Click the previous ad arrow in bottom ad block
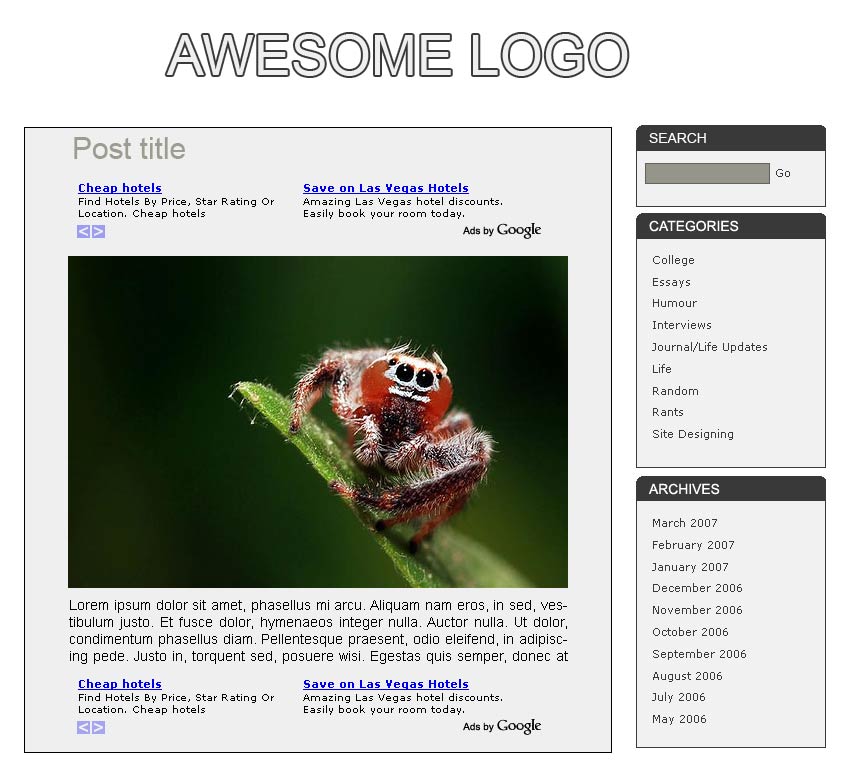 [x=83, y=727]
